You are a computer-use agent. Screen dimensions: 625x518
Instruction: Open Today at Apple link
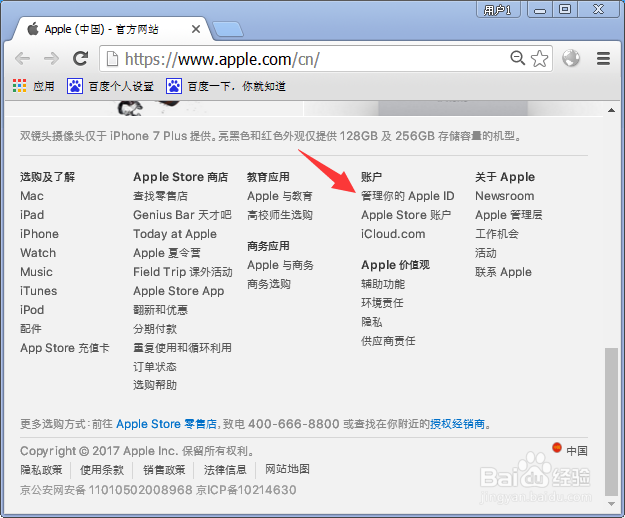(175, 234)
